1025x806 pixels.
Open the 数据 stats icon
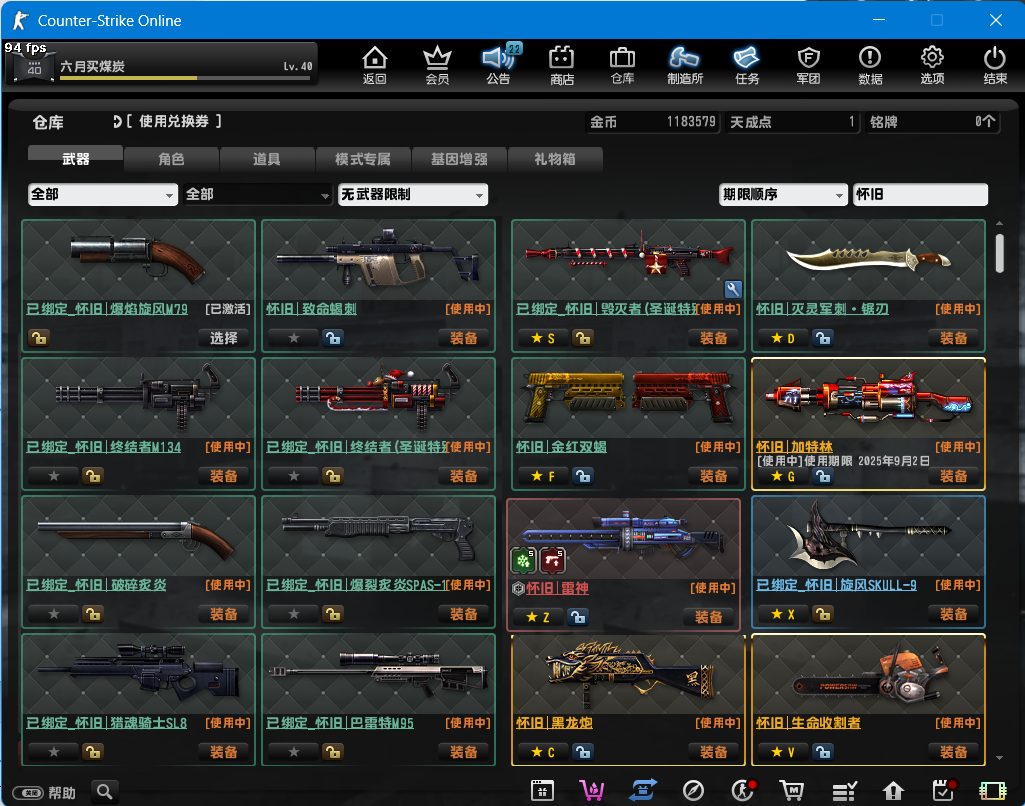[870, 65]
